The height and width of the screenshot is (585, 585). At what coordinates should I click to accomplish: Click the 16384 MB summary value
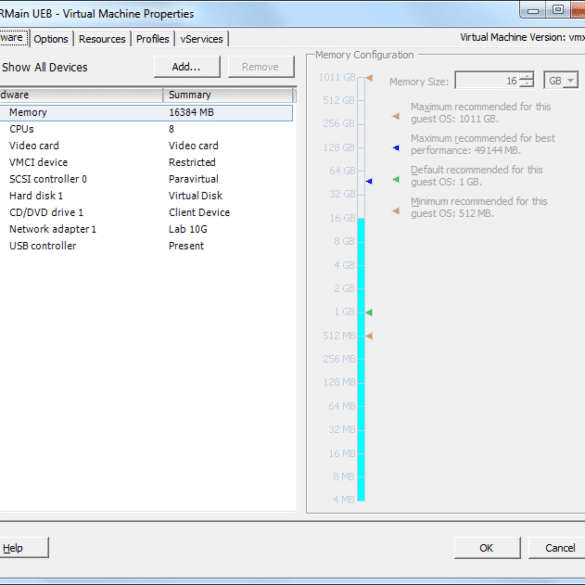(x=191, y=113)
